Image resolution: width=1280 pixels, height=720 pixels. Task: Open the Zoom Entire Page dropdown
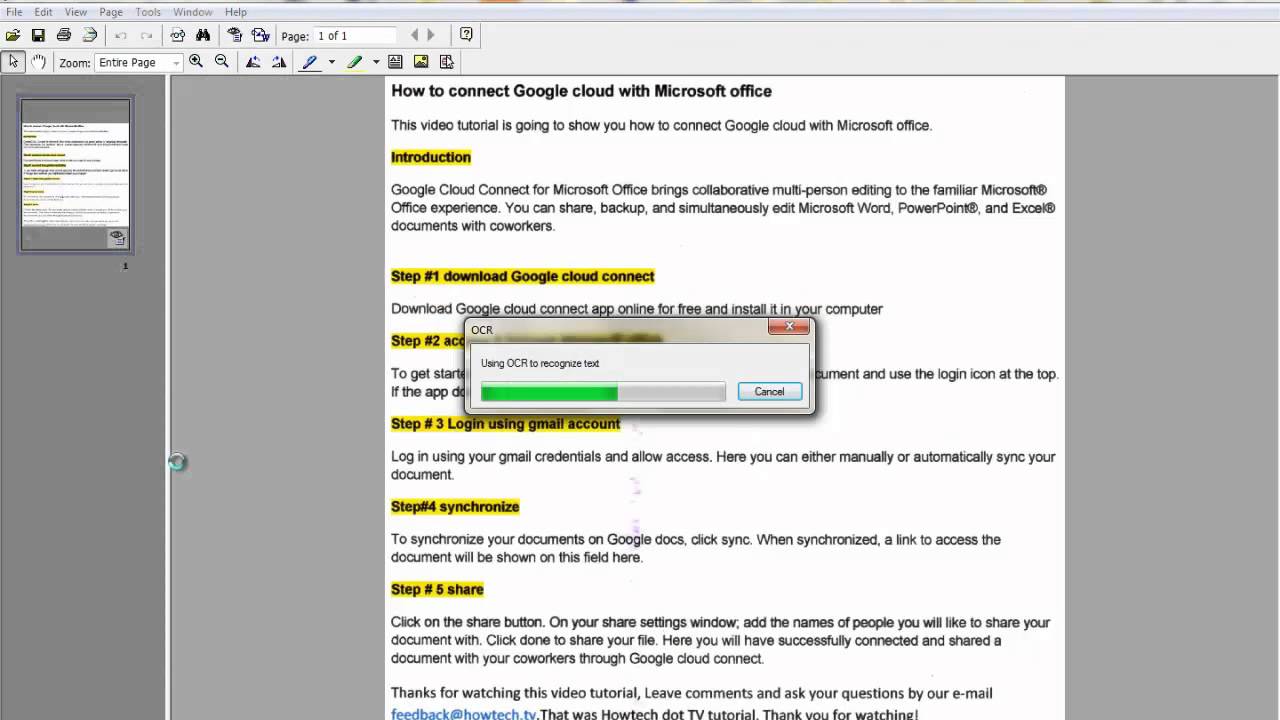(x=139, y=62)
